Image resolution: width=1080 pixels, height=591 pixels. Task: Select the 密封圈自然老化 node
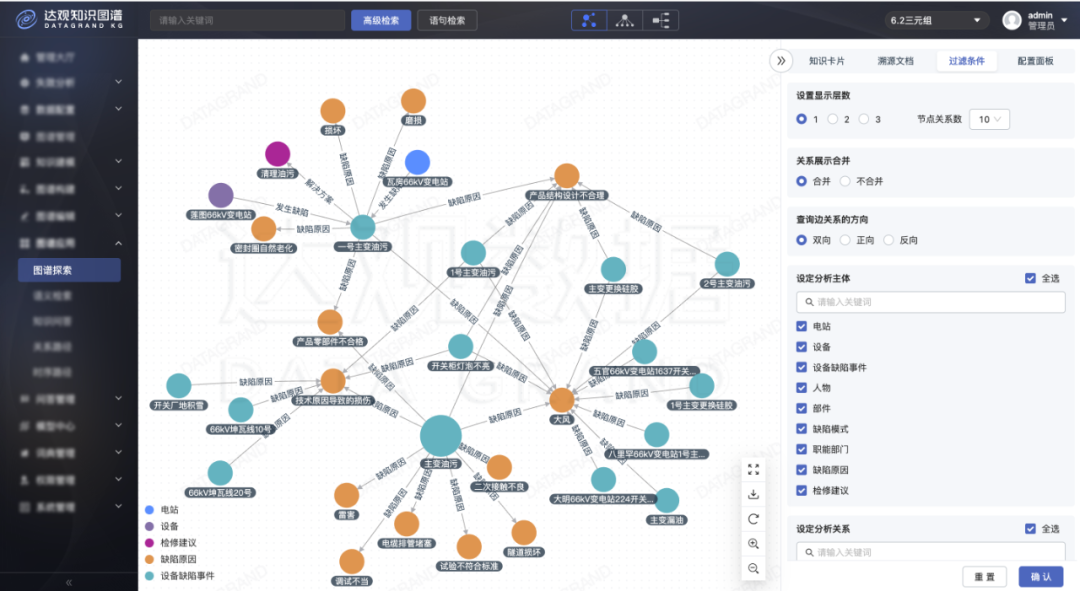pos(264,229)
